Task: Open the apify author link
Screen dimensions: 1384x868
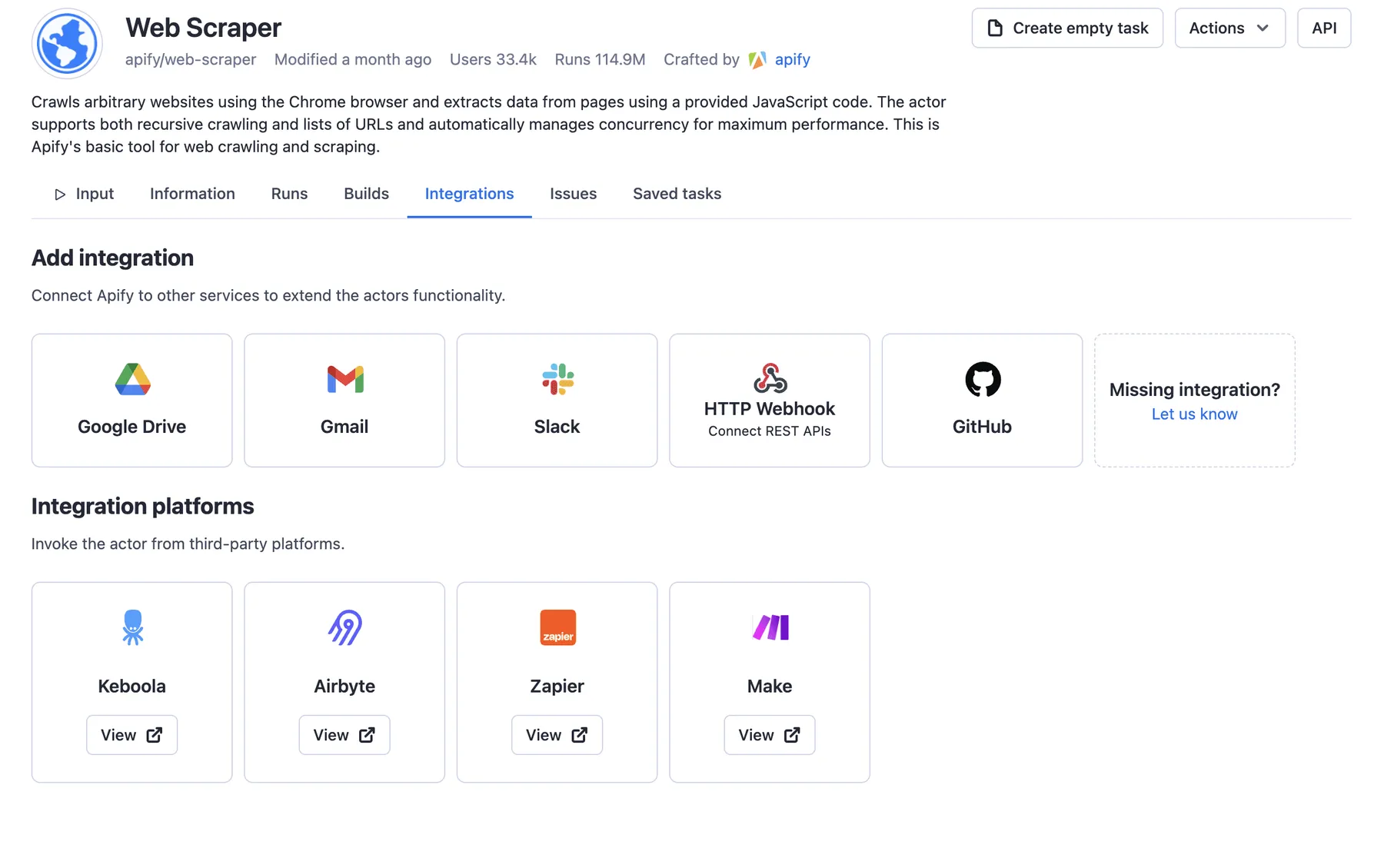Action: pyautogui.click(x=792, y=60)
